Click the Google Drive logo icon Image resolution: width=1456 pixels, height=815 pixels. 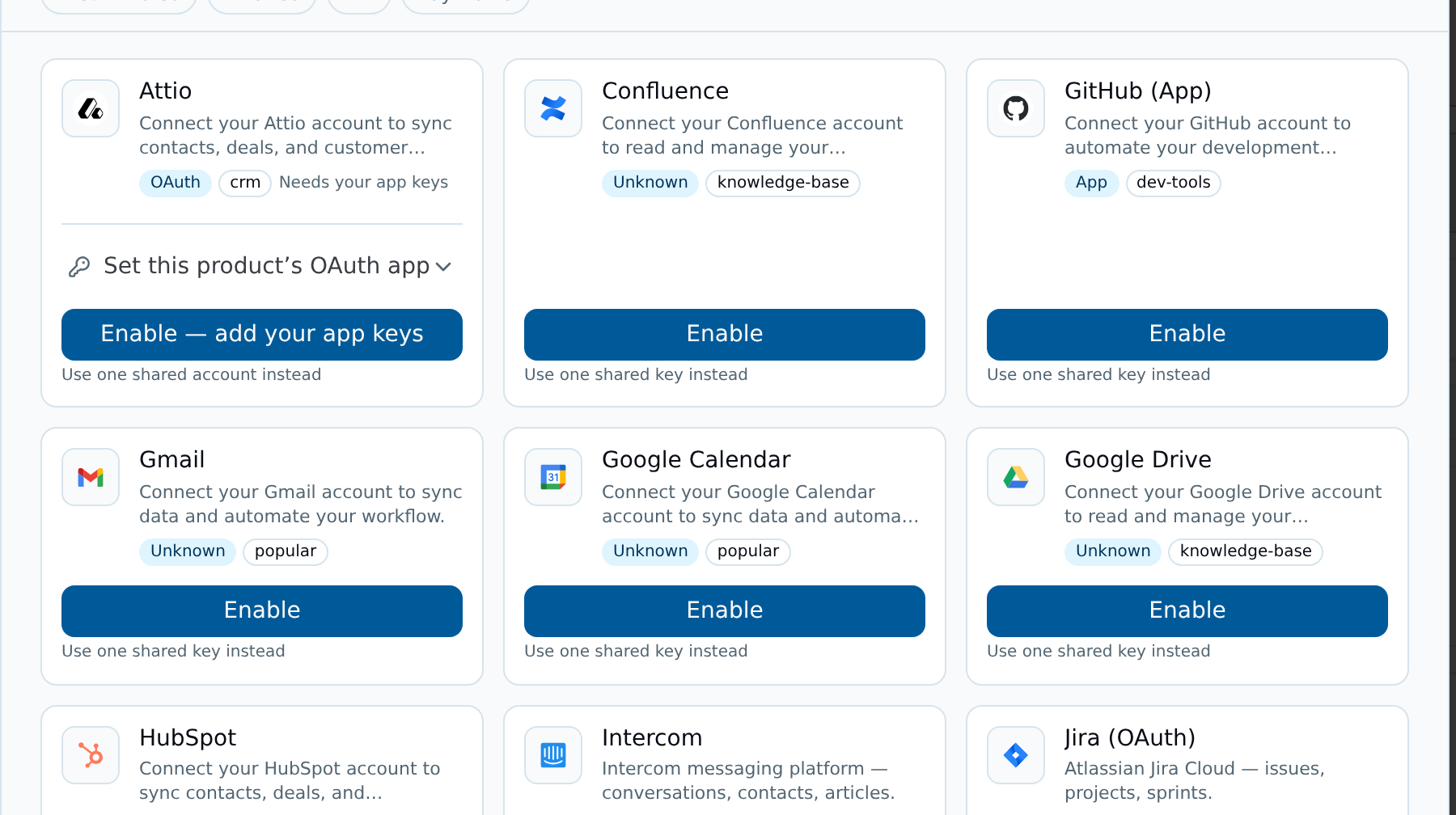[x=1016, y=477]
